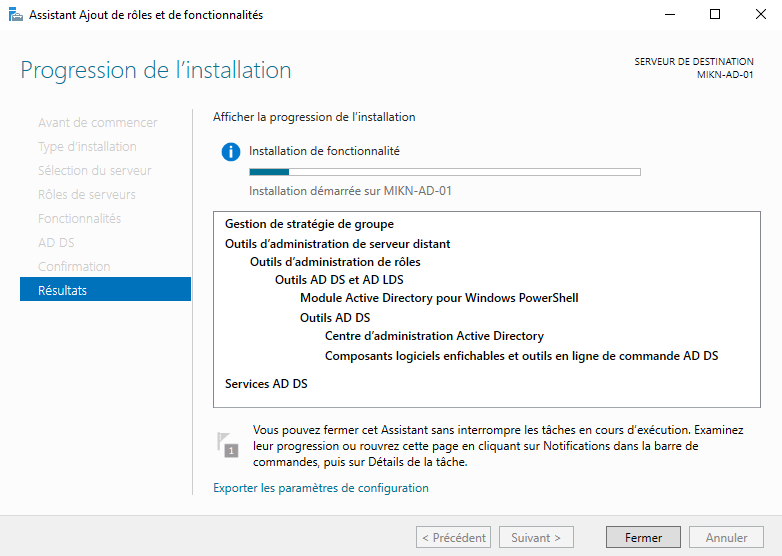Click the MIKN-AD-01 destination server name
This screenshot has height=556, width=782.
(725, 75)
